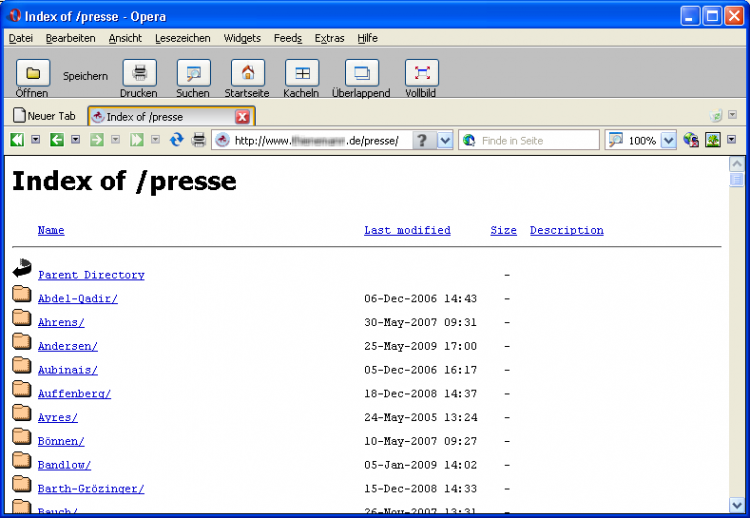Screen dimensions: 750x518
Task: Cascade windows using Überlappend icon
Action: (362, 73)
